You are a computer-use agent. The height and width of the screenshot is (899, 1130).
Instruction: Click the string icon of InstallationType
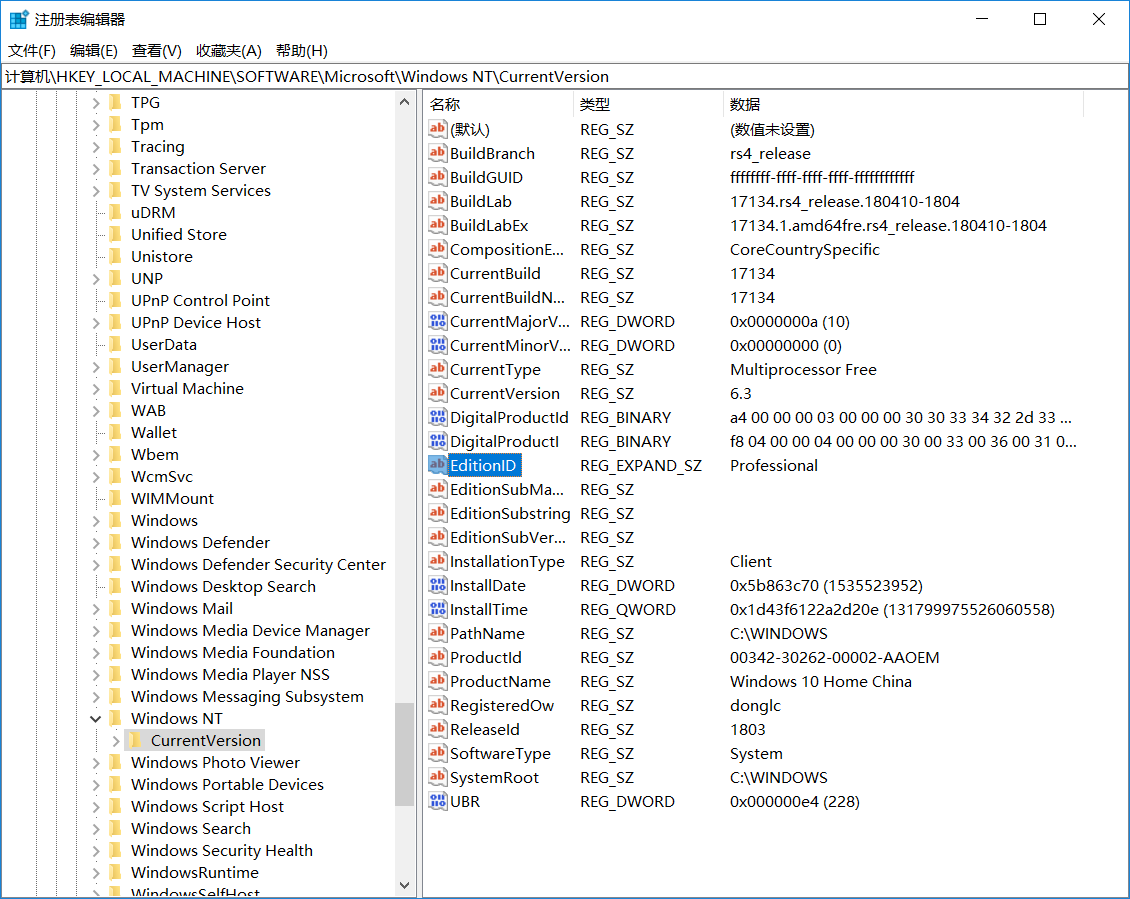[437, 561]
